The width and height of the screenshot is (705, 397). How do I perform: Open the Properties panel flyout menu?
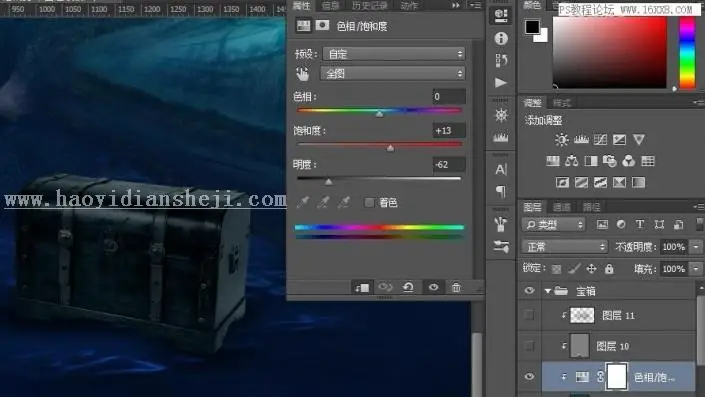(476, 5)
